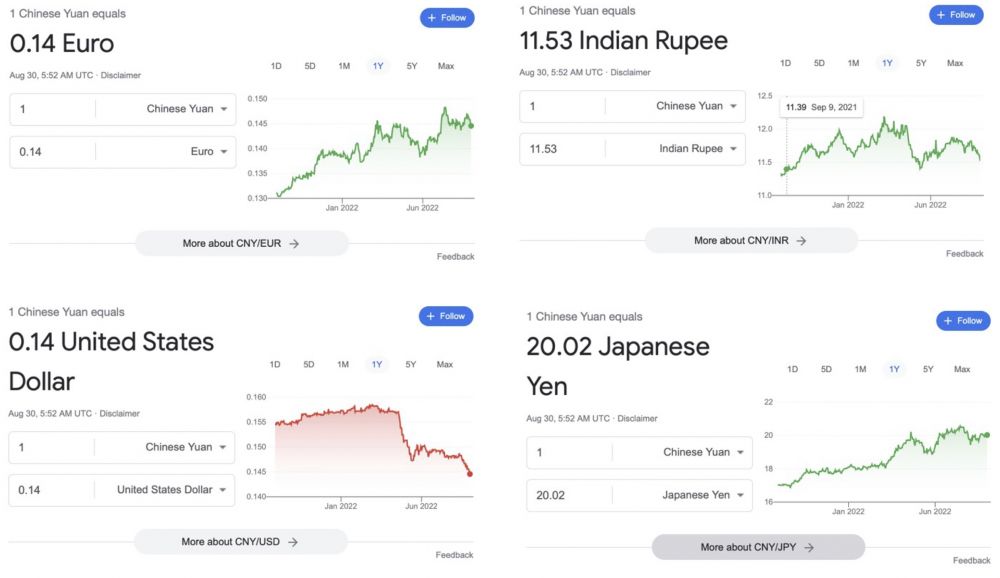Select 1D range on Indian Rupee chart
Viewport: 1000px width, 578px height.
pyautogui.click(x=786, y=63)
